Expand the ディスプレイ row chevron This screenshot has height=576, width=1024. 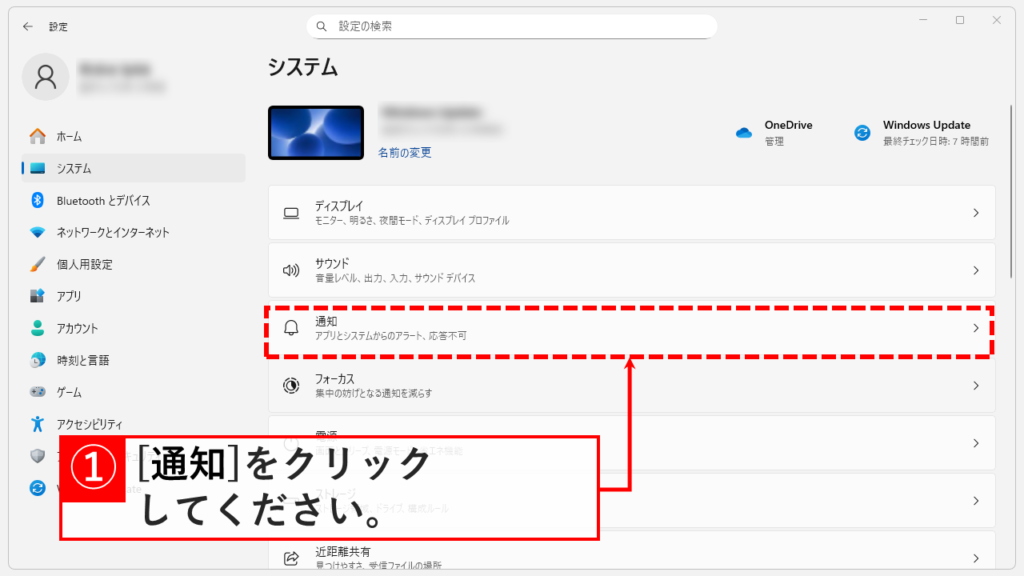pyautogui.click(x=977, y=213)
